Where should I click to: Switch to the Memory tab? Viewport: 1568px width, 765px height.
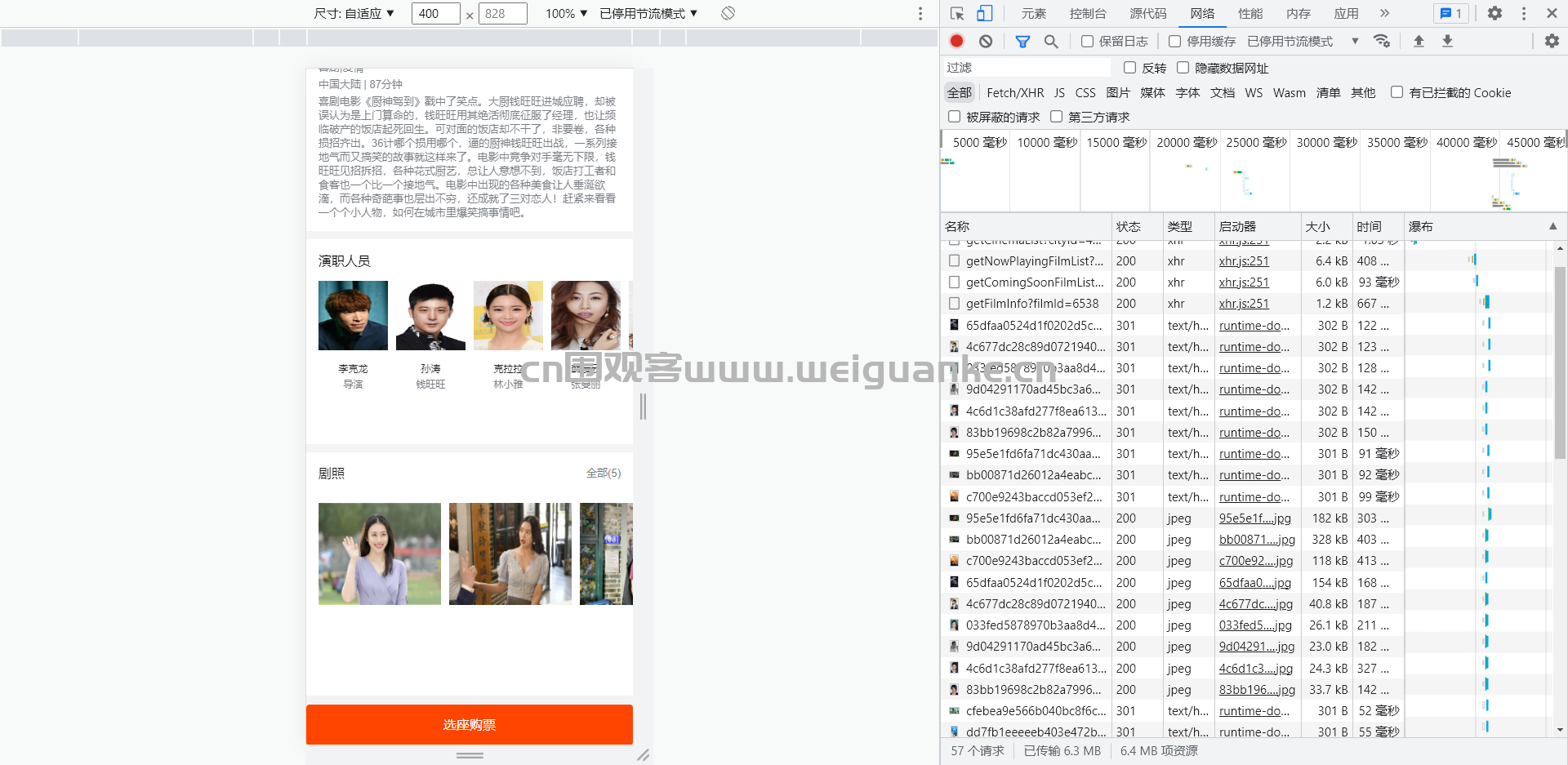1298,13
